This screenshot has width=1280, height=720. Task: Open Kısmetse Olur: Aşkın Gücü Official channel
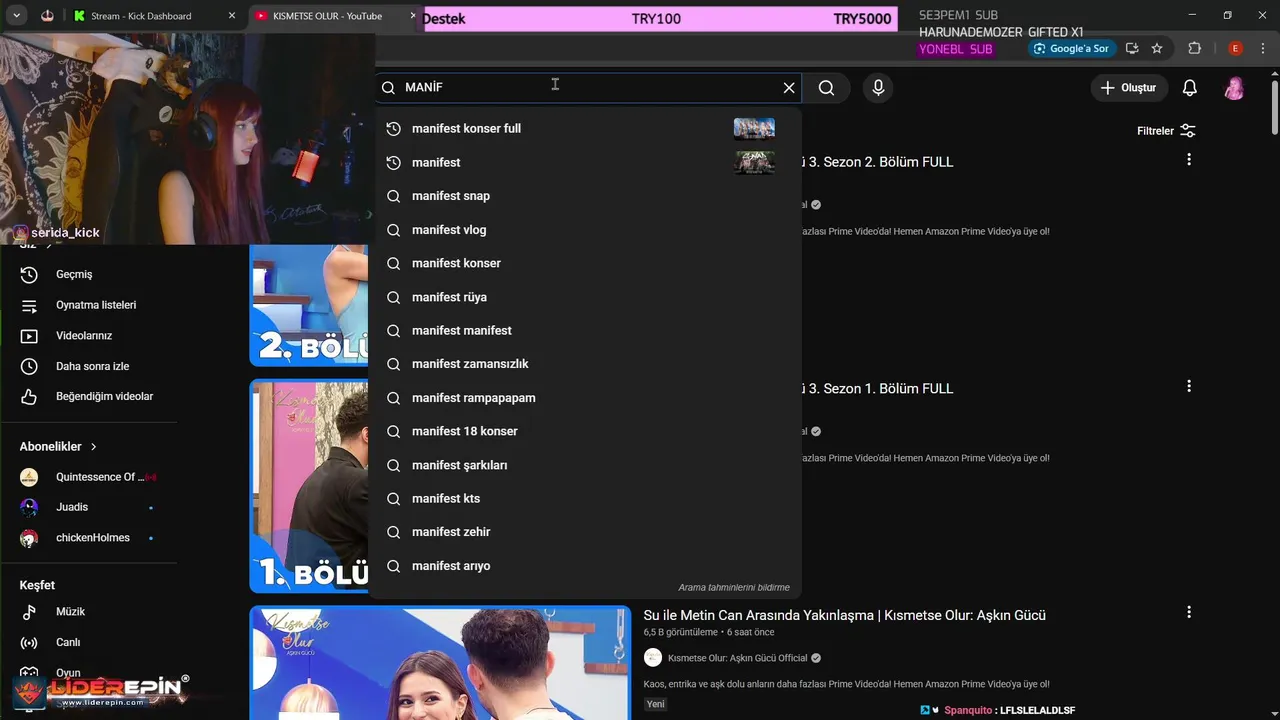click(738, 658)
